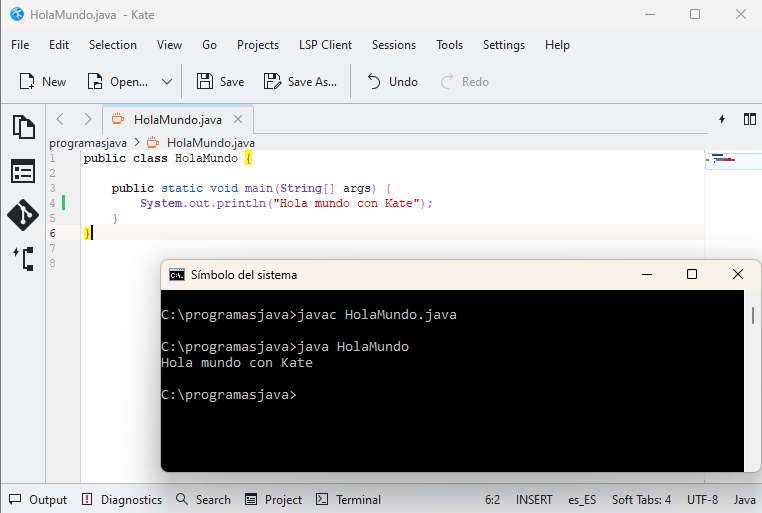Open the Selection menu

[x=113, y=45]
